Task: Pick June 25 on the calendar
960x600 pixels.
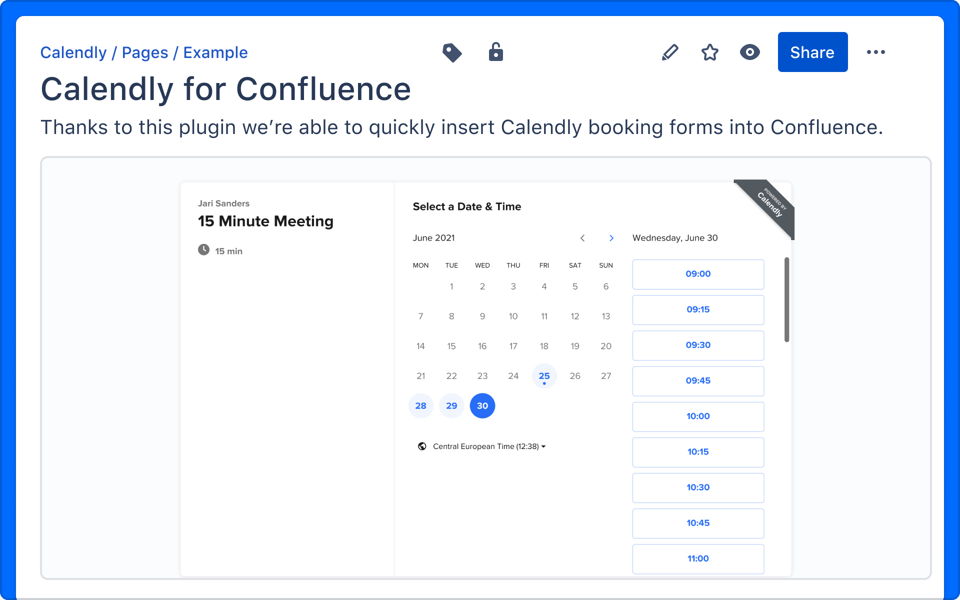Action: click(x=544, y=377)
